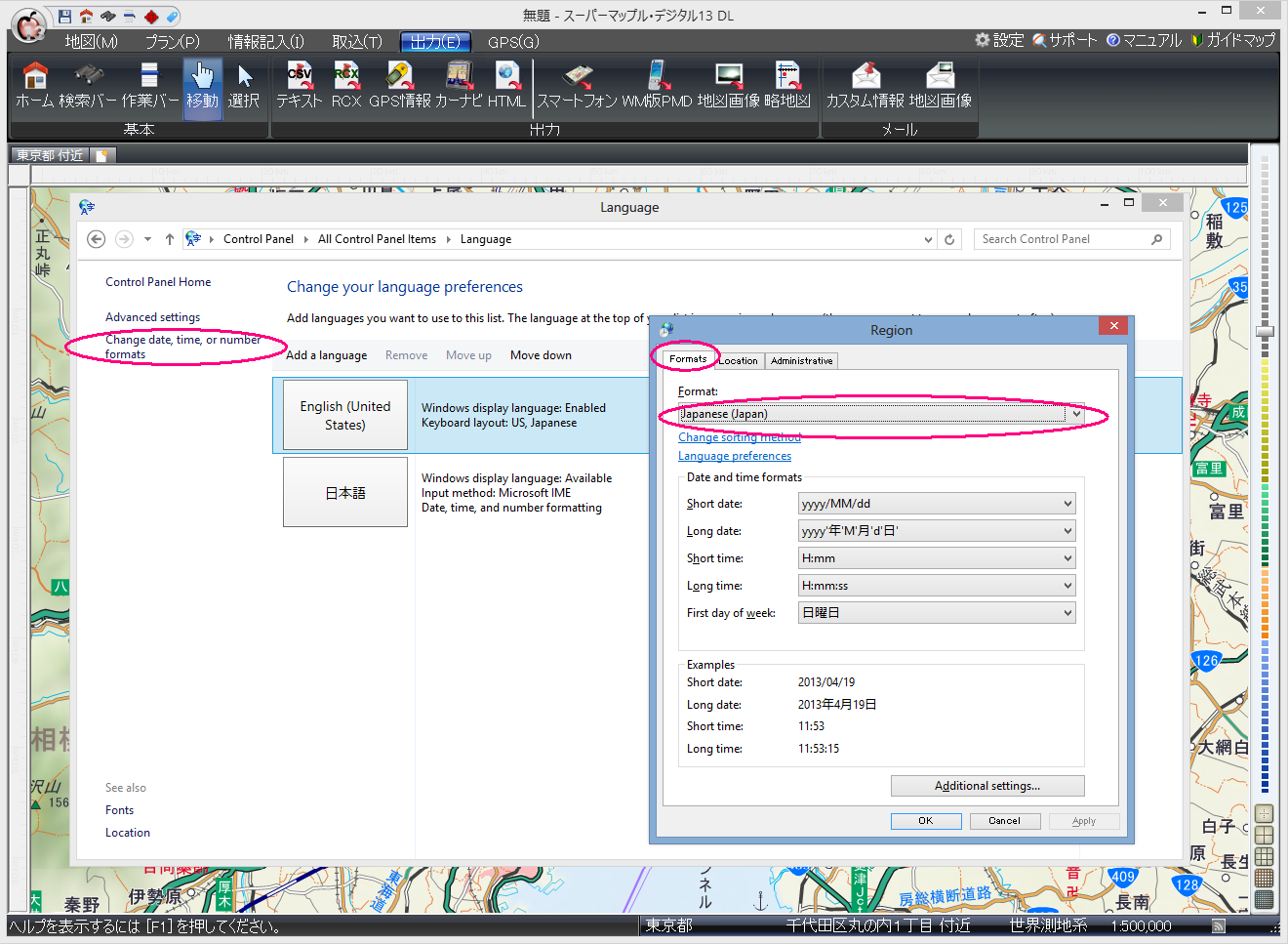This screenshot has width=1288, height=944.
Task: Mail 地図画像 in the メール group
Action: pos(941,85)
